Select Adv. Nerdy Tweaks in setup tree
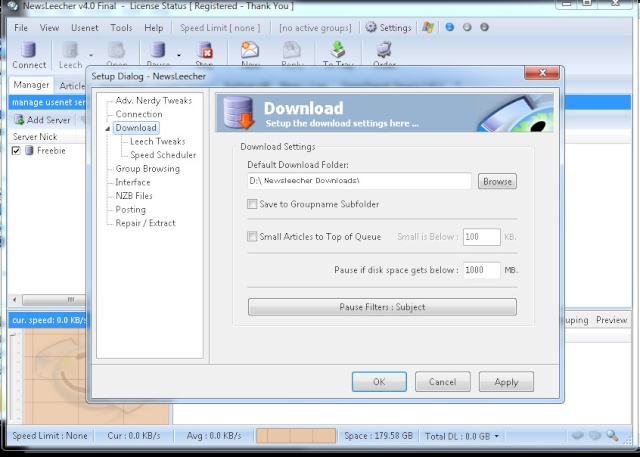Screen dimensions: 640x457 pyautogui.click(x=153, y=100)
